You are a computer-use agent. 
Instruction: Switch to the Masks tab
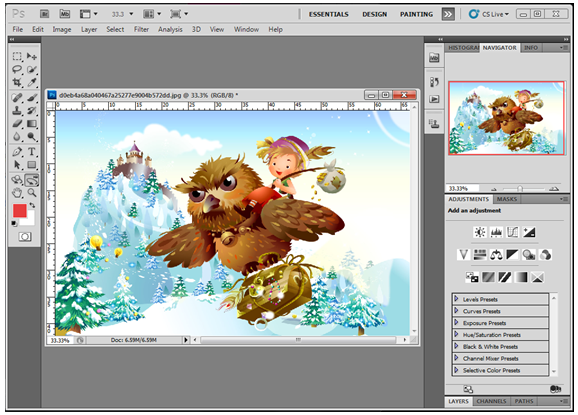506,199
